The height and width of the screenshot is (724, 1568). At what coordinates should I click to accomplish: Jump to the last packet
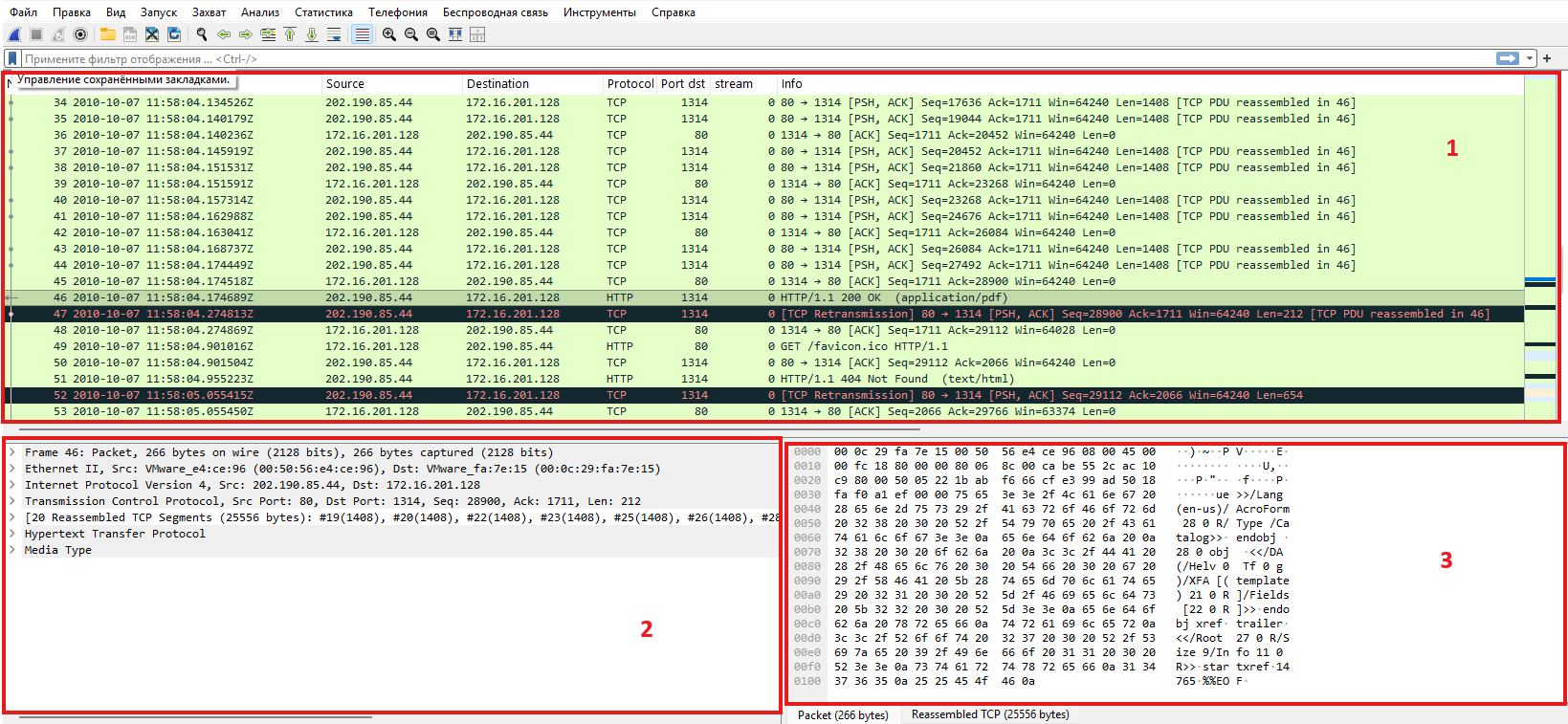[312, 34]
